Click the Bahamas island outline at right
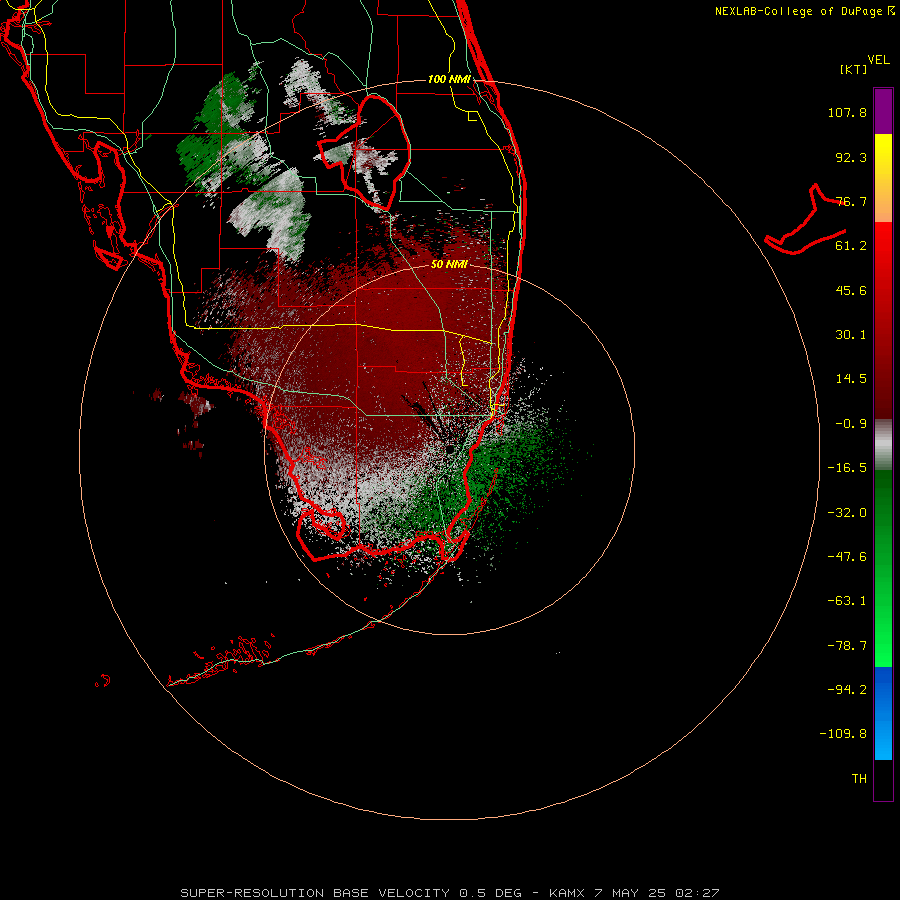This screenshot has height=900, width=900. [x=806, y=220]
